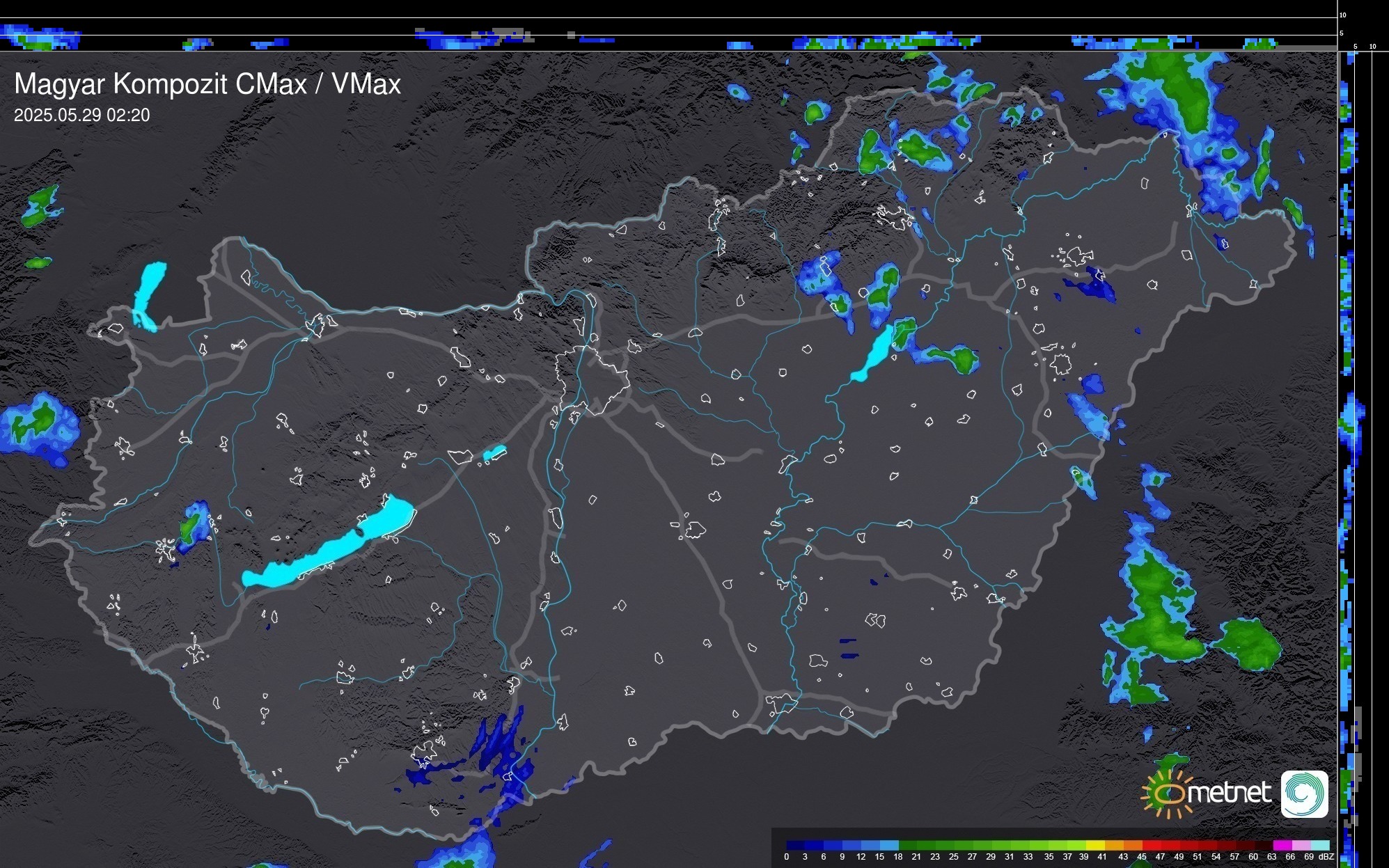Click the dark navy 0 dBZ legend swatch
Viewport: 1389px width, 868px height.
796,845
